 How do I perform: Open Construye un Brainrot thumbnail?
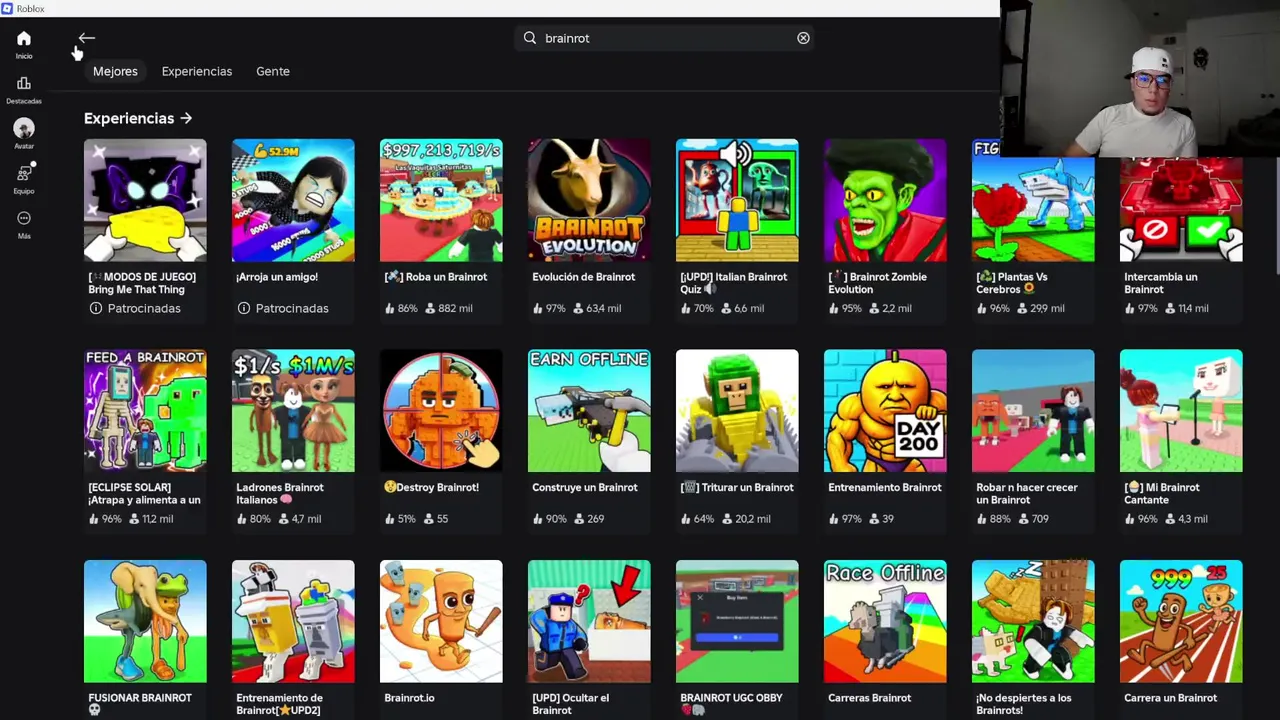589,410
